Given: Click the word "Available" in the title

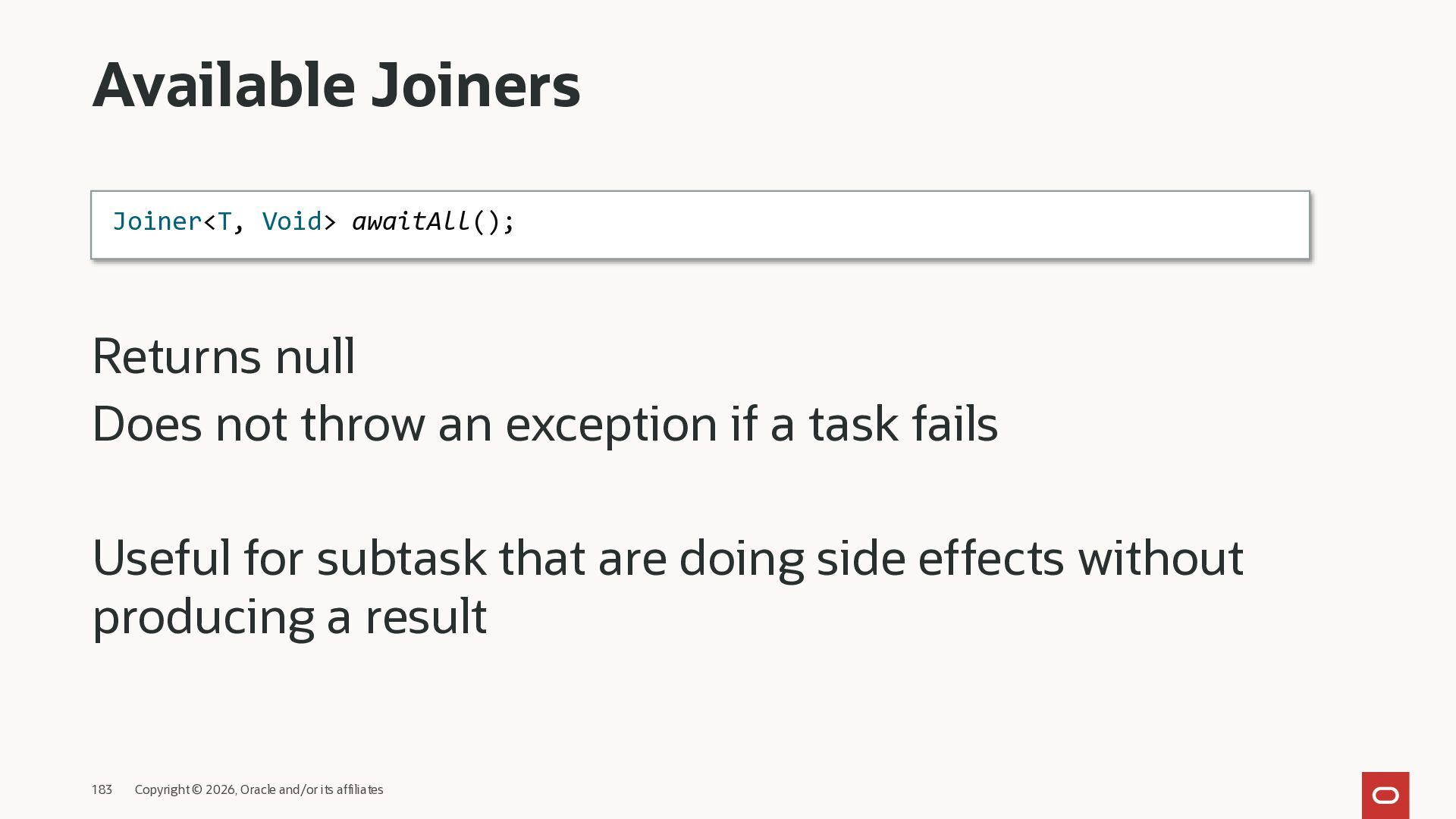Looking at the screenshot, I should [224, 85].
